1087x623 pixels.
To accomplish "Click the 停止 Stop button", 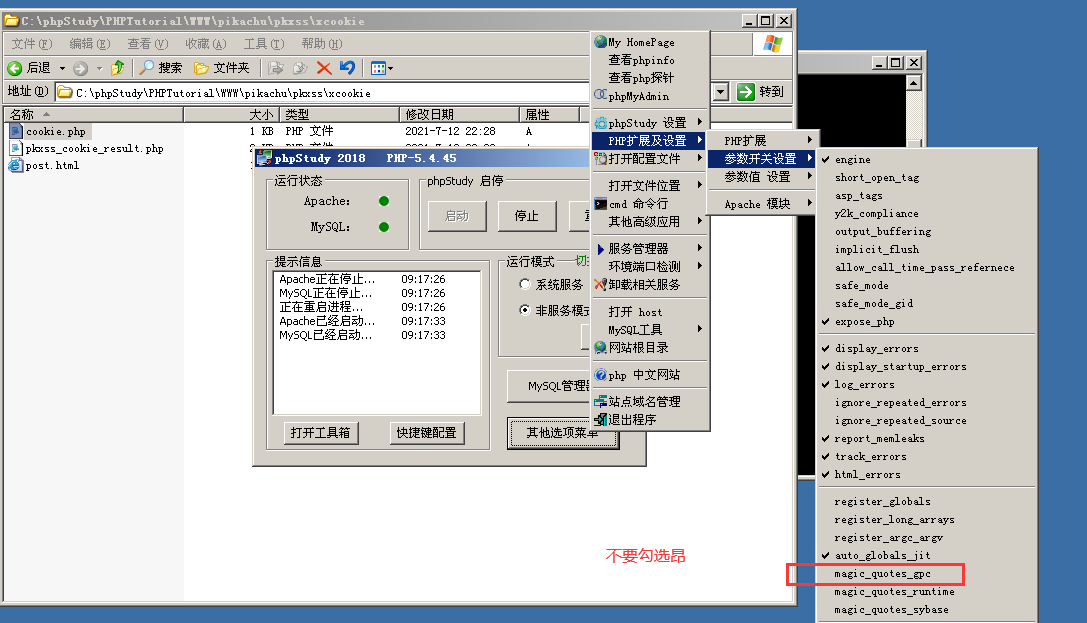I will 527,216.
